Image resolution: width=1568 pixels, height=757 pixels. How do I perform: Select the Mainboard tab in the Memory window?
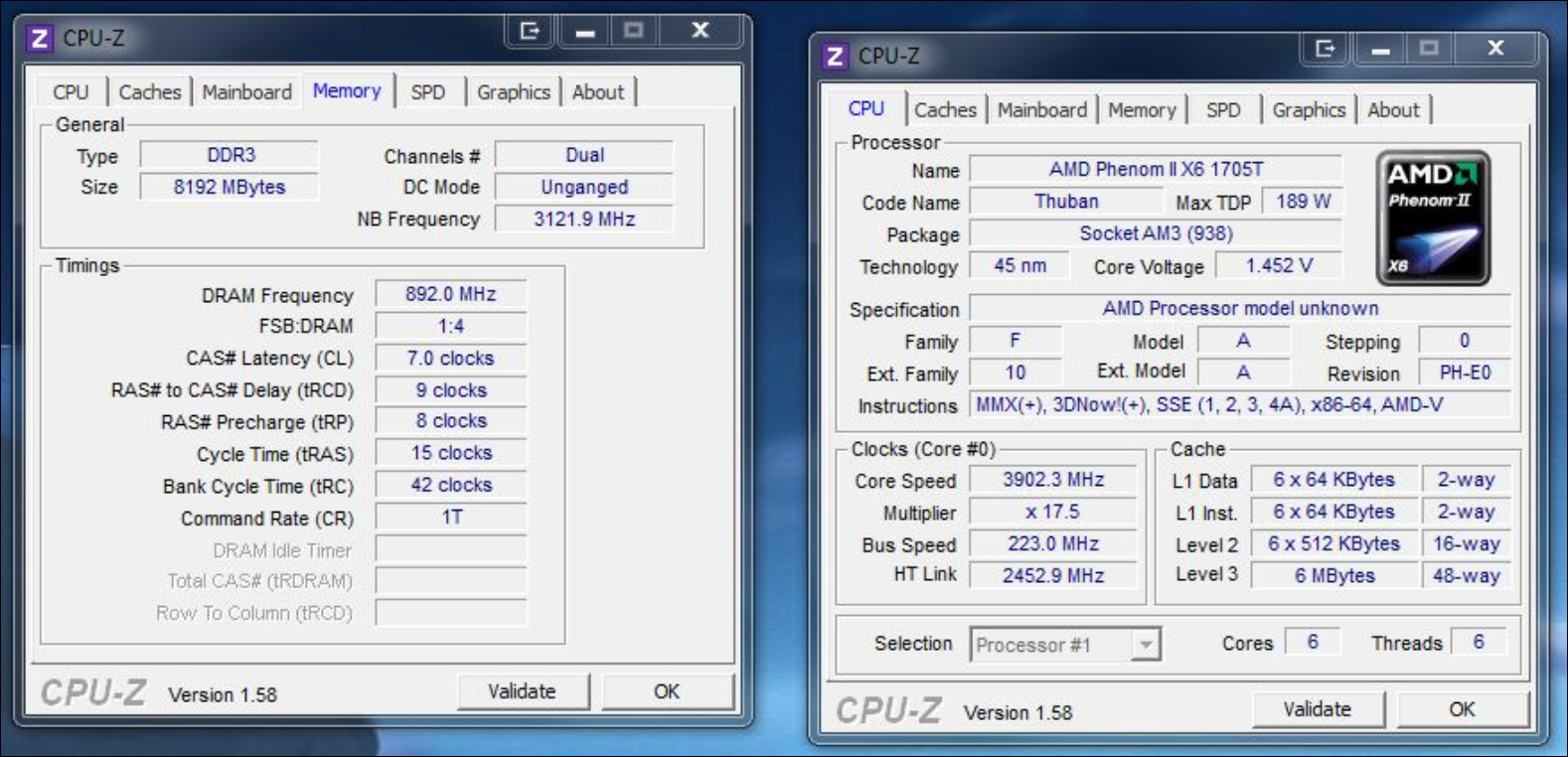coord(247,92)
